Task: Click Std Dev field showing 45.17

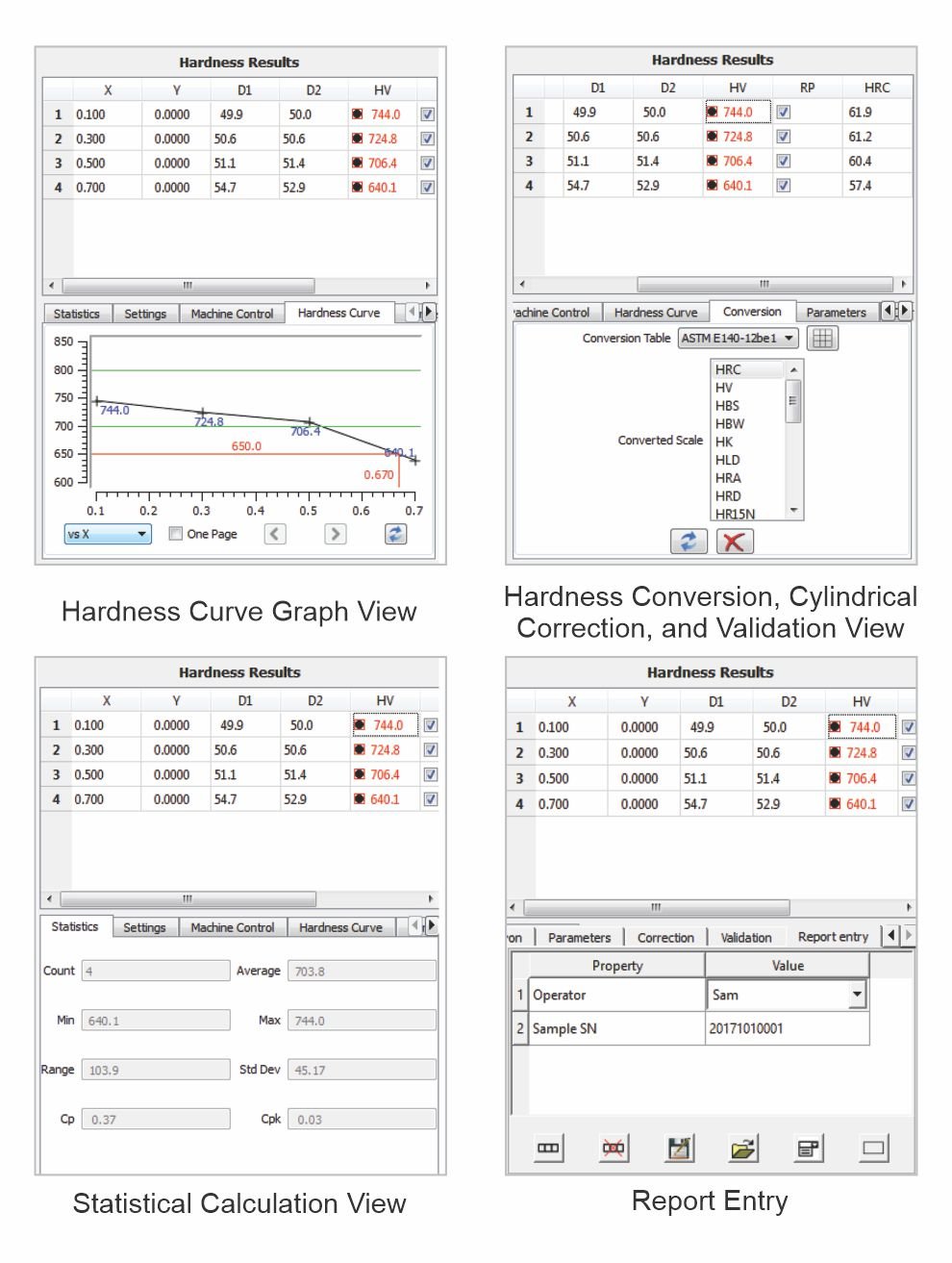Action: pyautogui.click(x=362, y=1070)
